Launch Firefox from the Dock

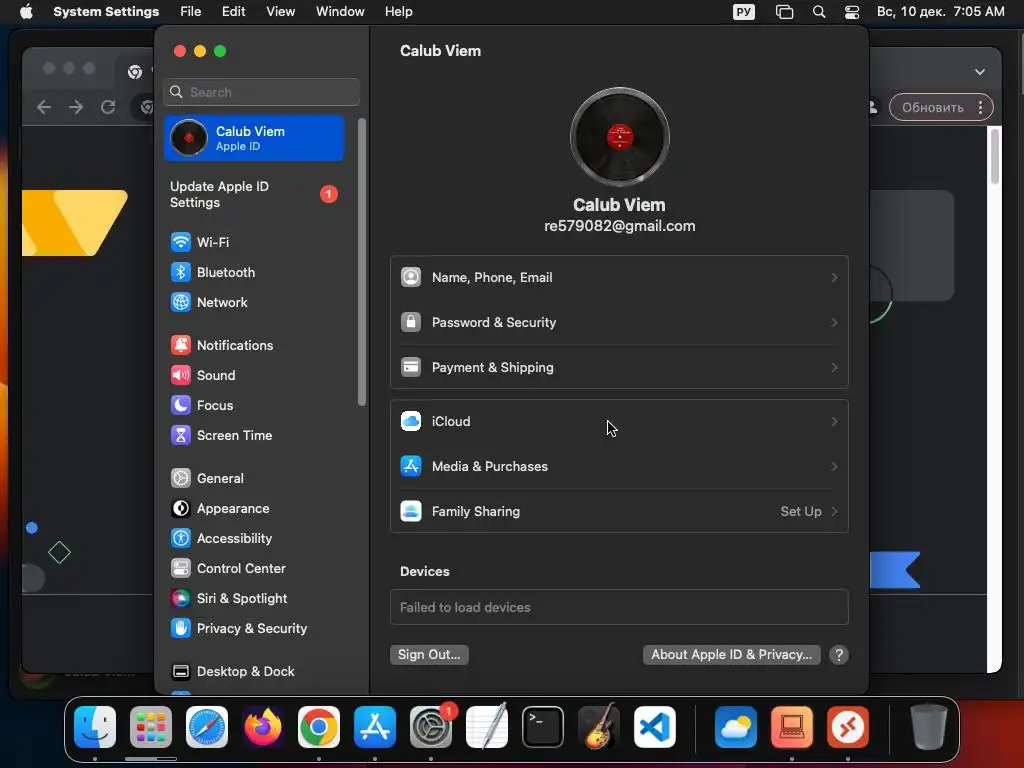[263, 727]
